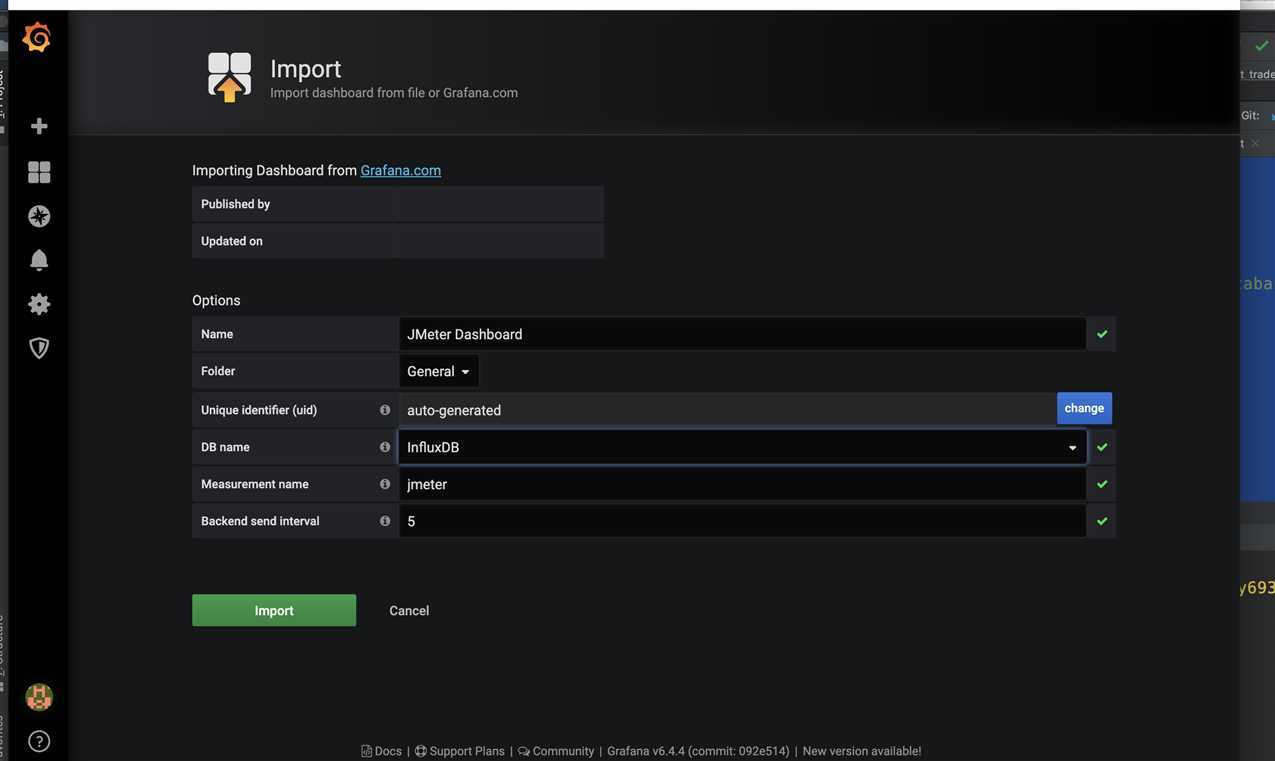Open the Grafana.com link
Image resolution: width=1275 pixels, height=761 pixels.
[400, 170]
